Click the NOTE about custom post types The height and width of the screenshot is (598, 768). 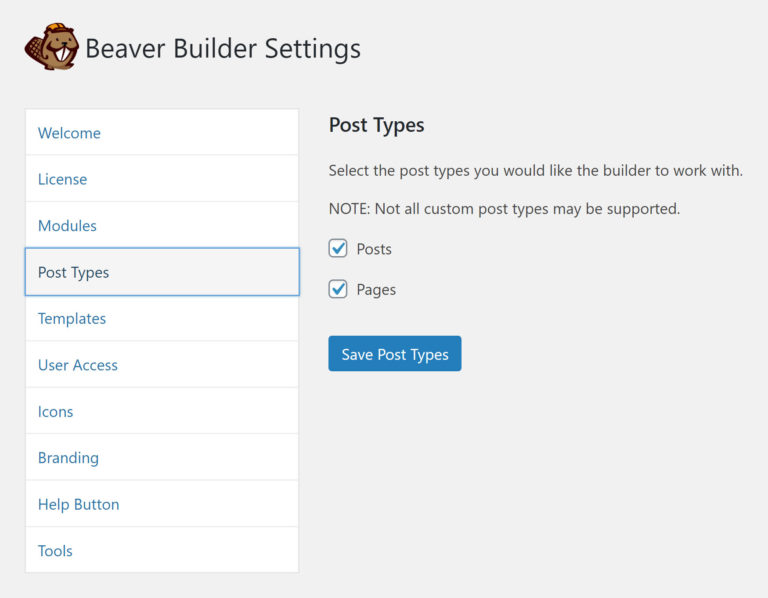pyautogui.click(x=504, y=209)
